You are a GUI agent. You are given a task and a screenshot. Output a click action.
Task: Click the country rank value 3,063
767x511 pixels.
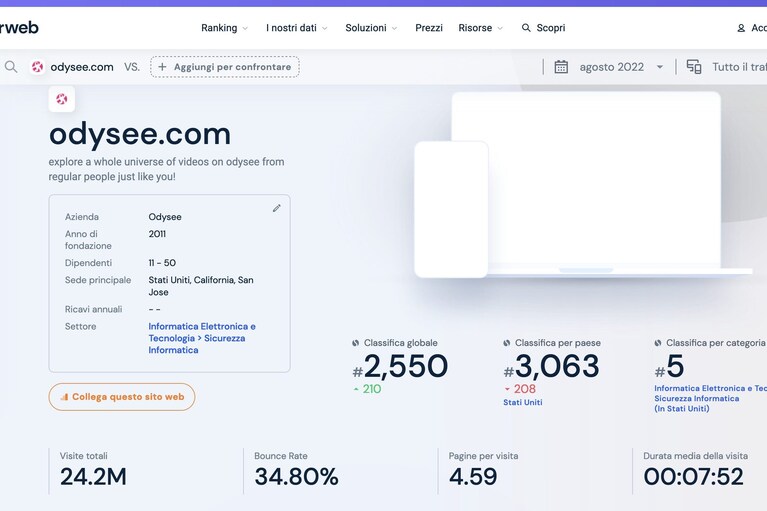coord(557,366)
